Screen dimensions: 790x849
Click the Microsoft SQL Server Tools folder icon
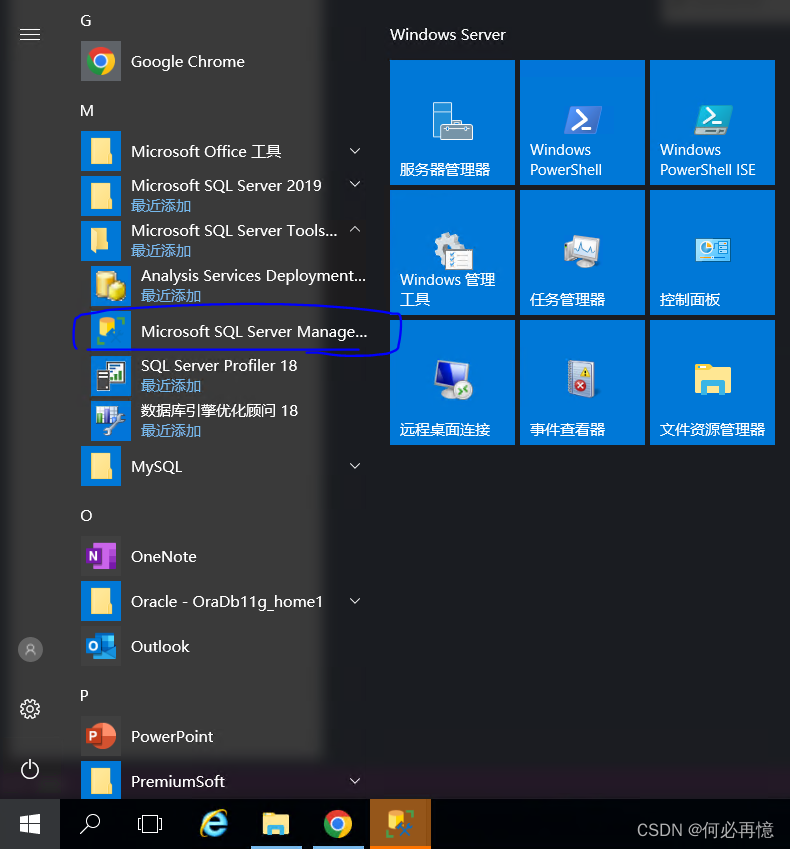point(101,241)
